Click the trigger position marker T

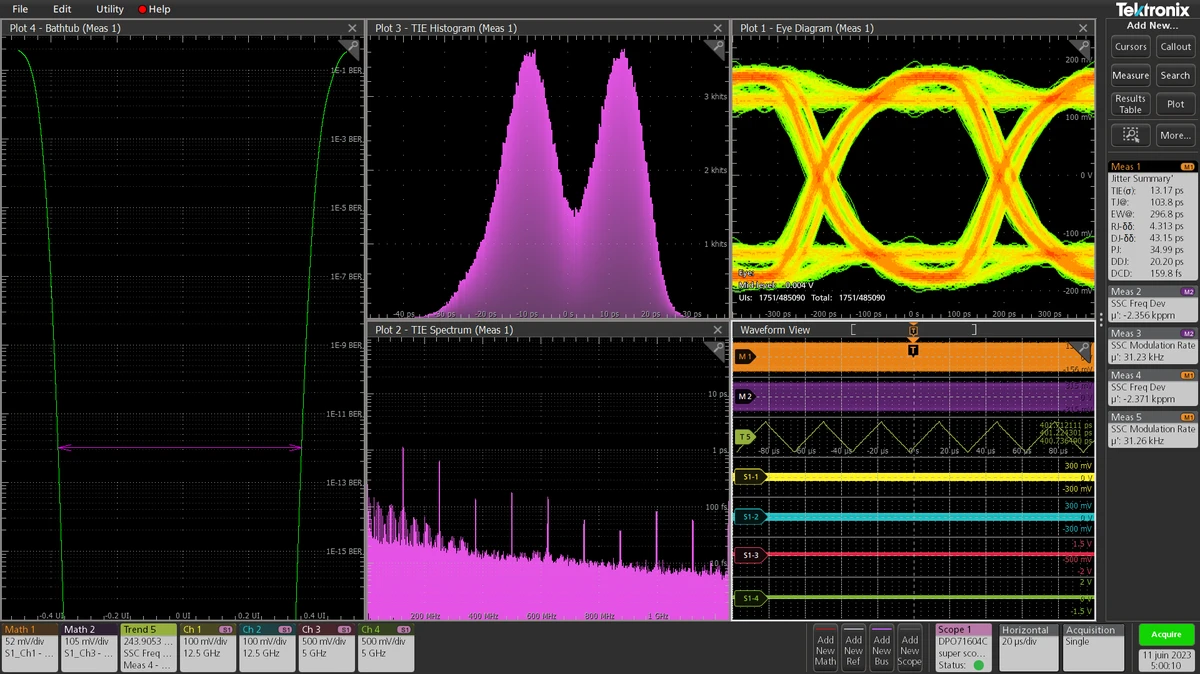(x=913, y=349)
